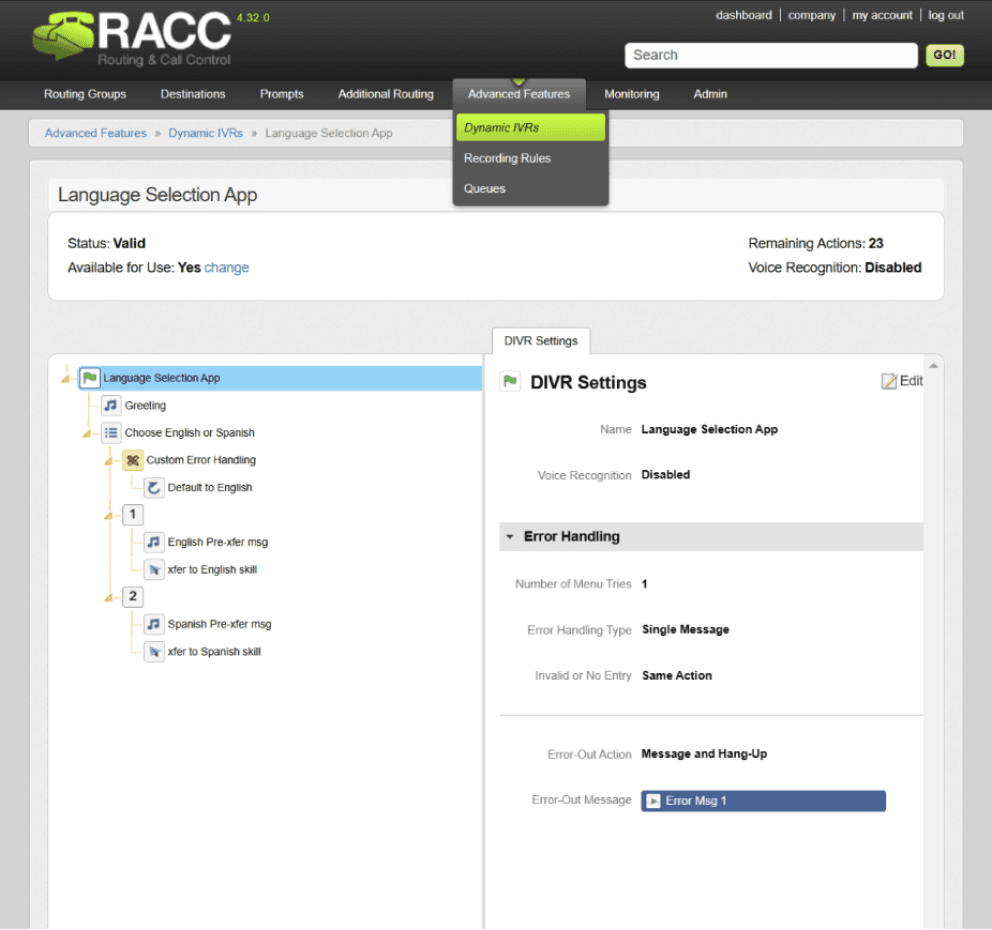Viewport: 992px width, 930px height.
Task: Click the 'Same Action' value
Action: [x=676, y=676]
